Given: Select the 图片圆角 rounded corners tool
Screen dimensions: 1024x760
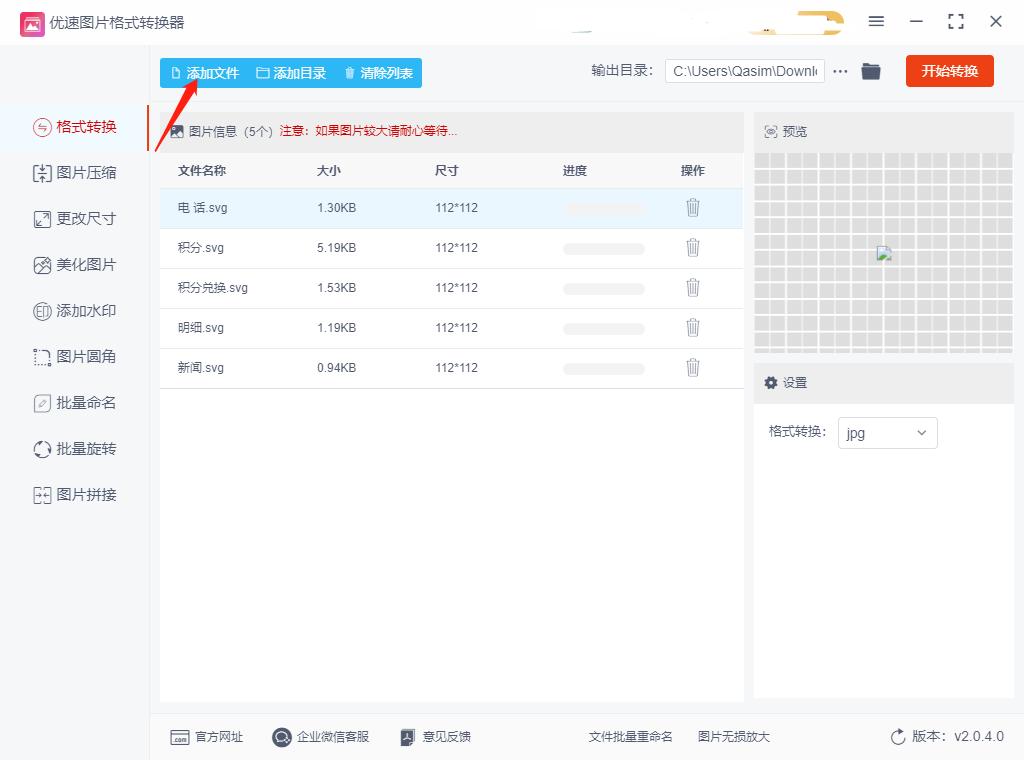Looking at the screenshot, I should click(75, 356).
